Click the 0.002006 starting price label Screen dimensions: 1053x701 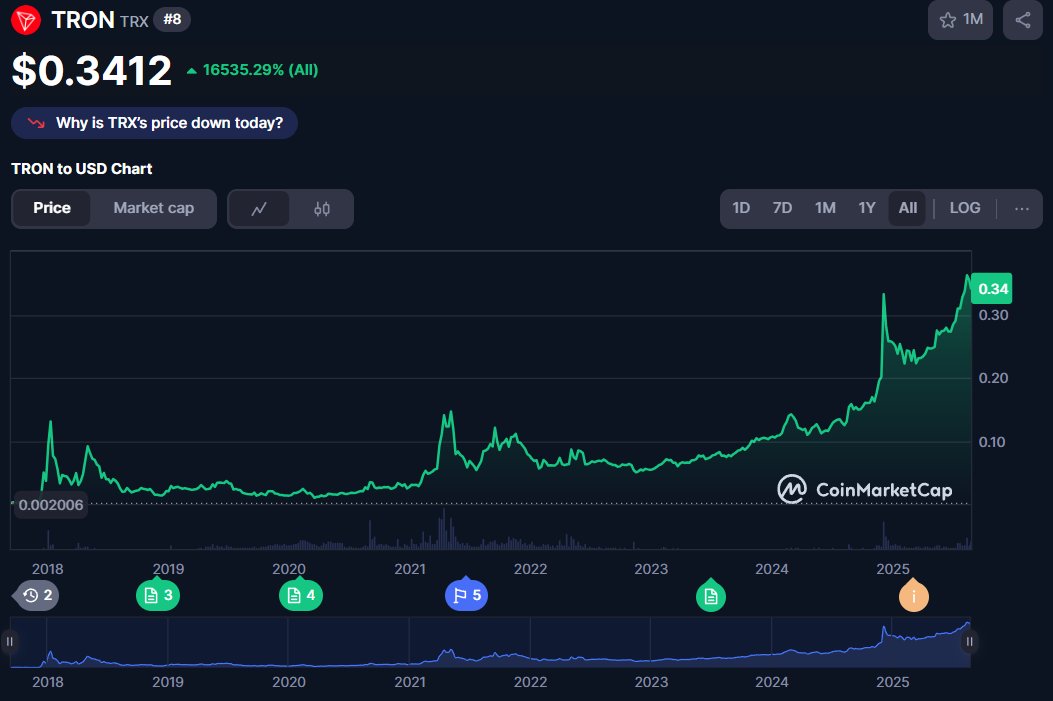click(50, 505)
